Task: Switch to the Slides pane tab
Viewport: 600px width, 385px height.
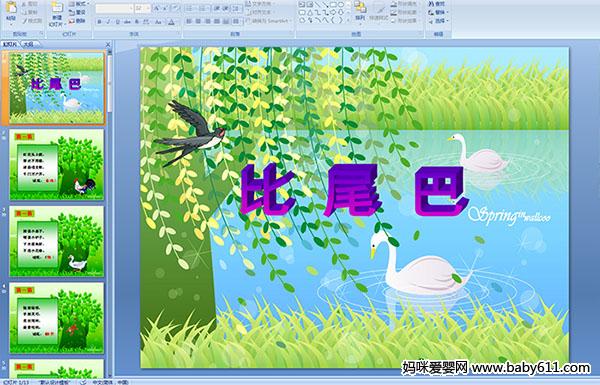Action: [10, 45]
